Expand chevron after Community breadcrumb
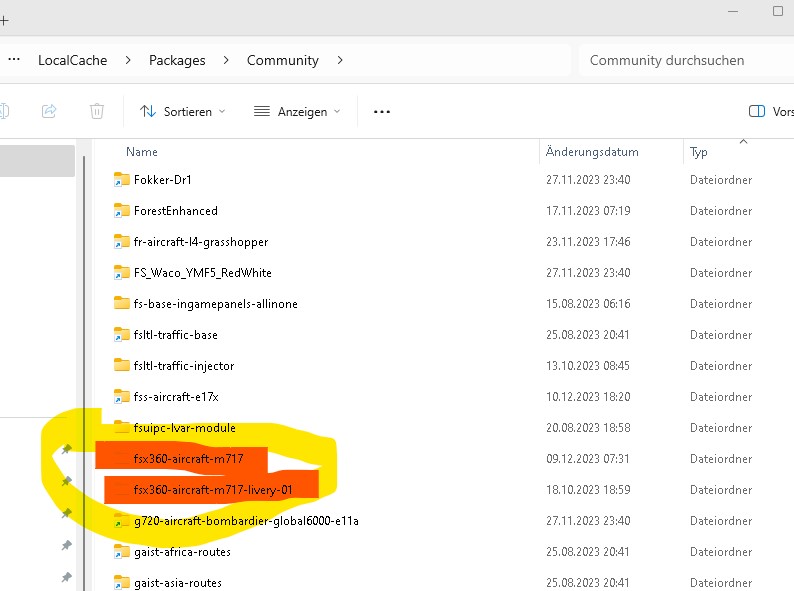This screenshot has height=591, width=794. click(x=340, y=60)
